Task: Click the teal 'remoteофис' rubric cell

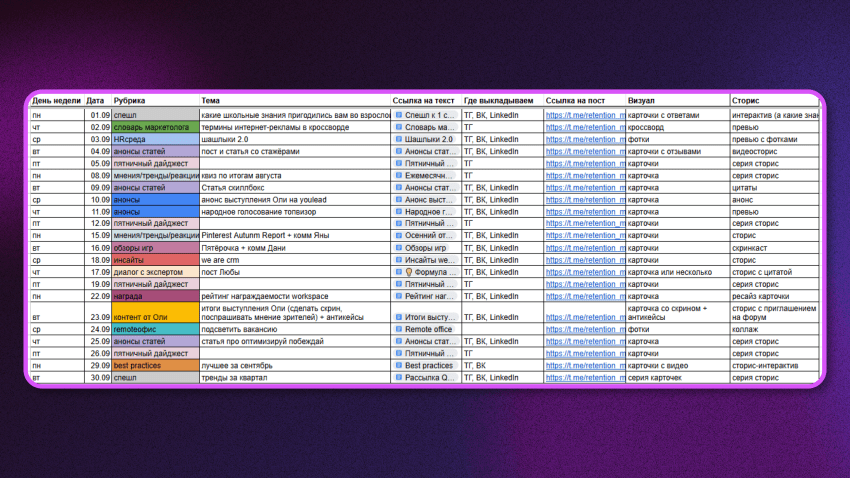Action: (156, 330)
